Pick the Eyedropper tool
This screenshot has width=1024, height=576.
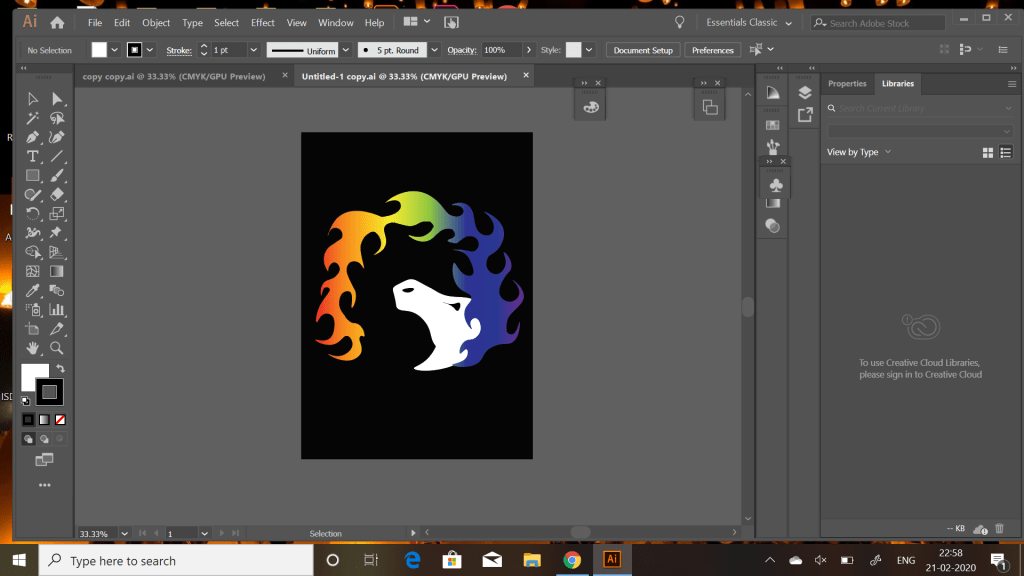tap(32, 291)
